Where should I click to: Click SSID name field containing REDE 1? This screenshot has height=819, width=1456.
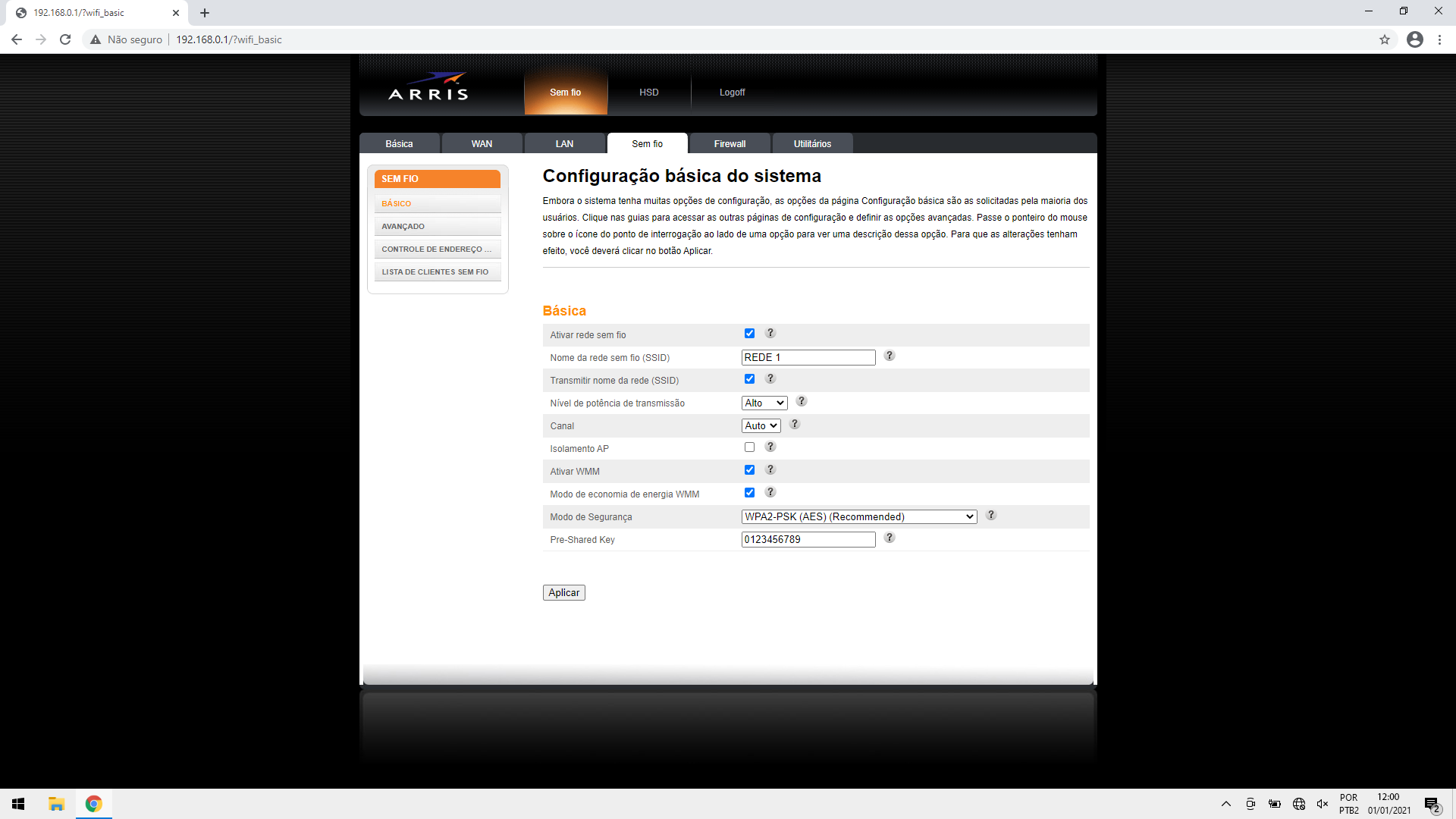click(808, 357)
